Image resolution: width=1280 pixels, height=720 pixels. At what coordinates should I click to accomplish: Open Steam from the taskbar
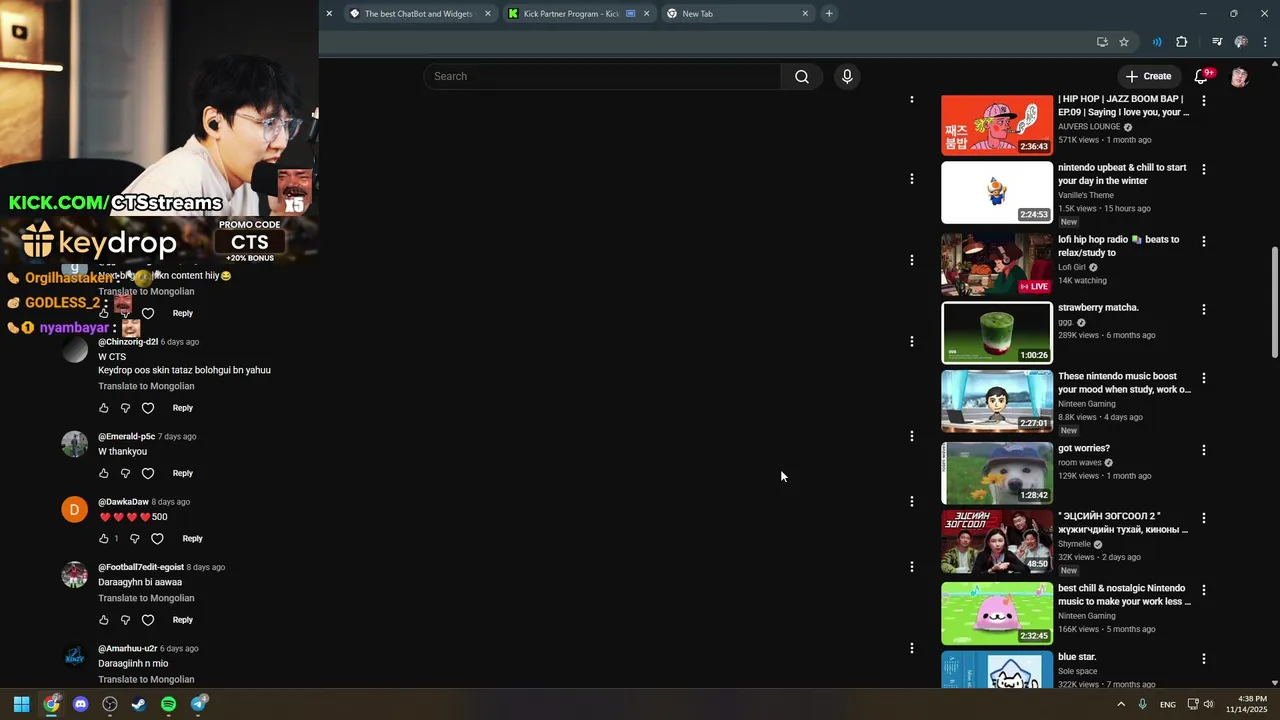coord(139,704)
